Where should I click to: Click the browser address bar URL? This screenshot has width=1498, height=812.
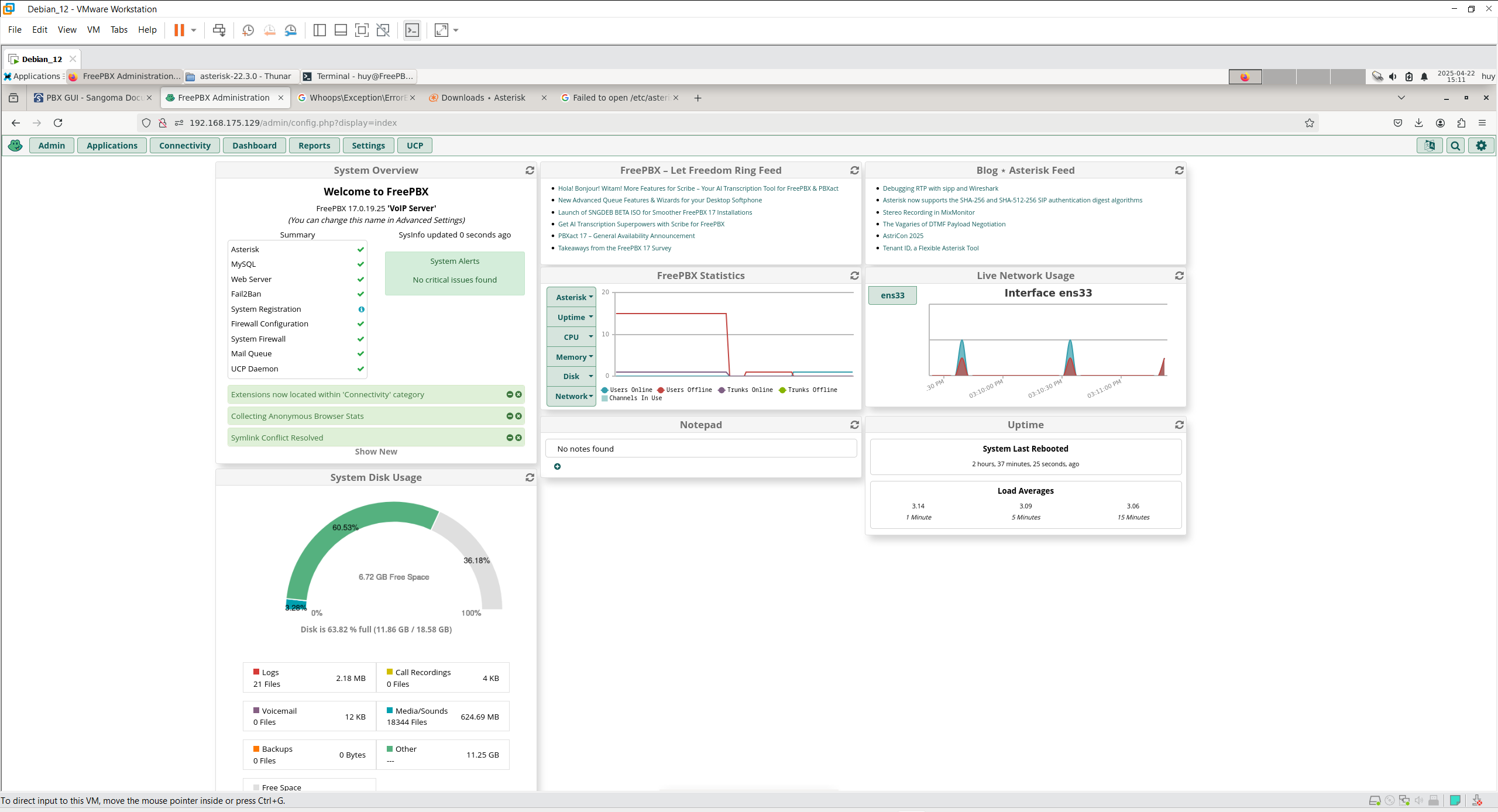click(293, 123)
